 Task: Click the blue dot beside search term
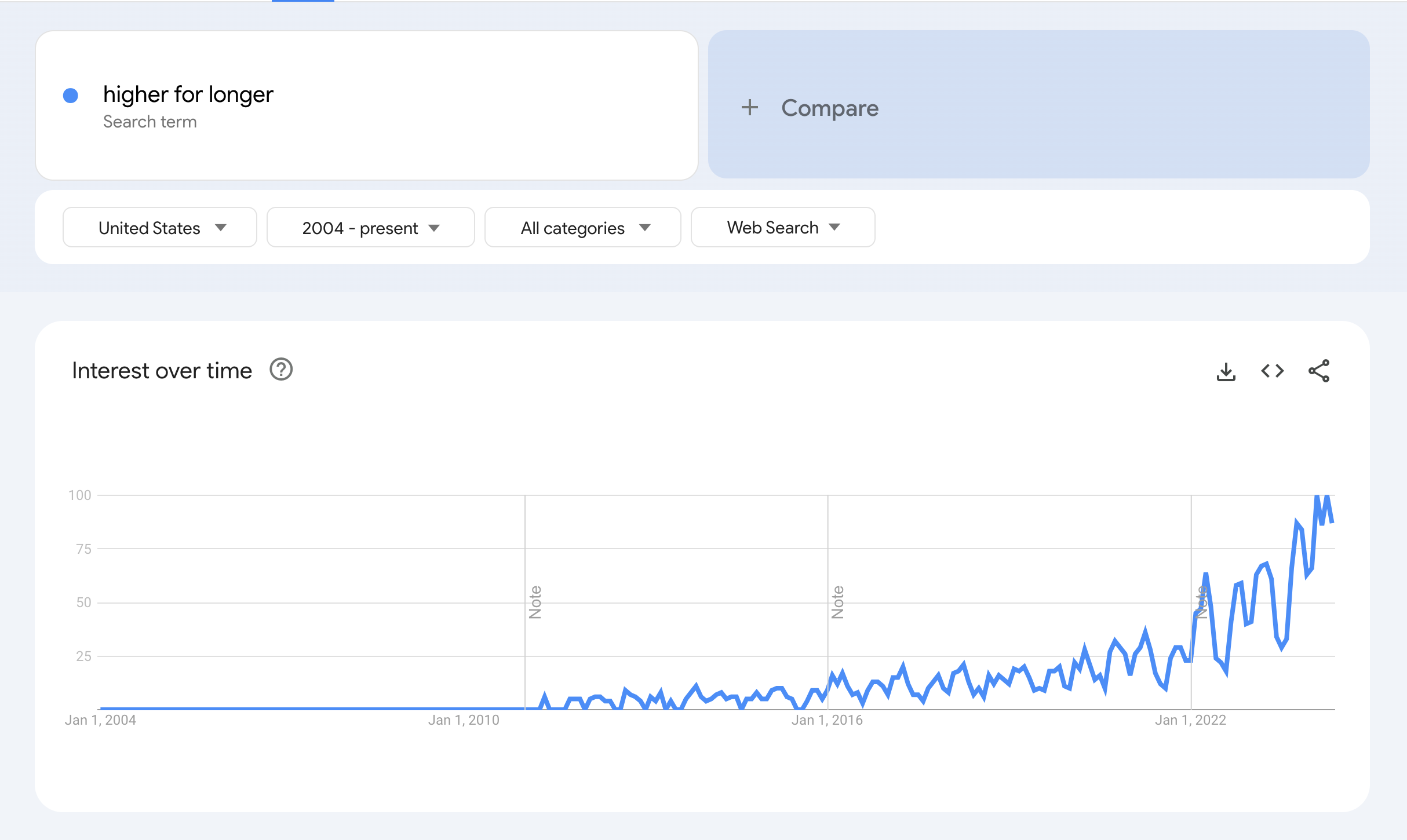(71, 96)
